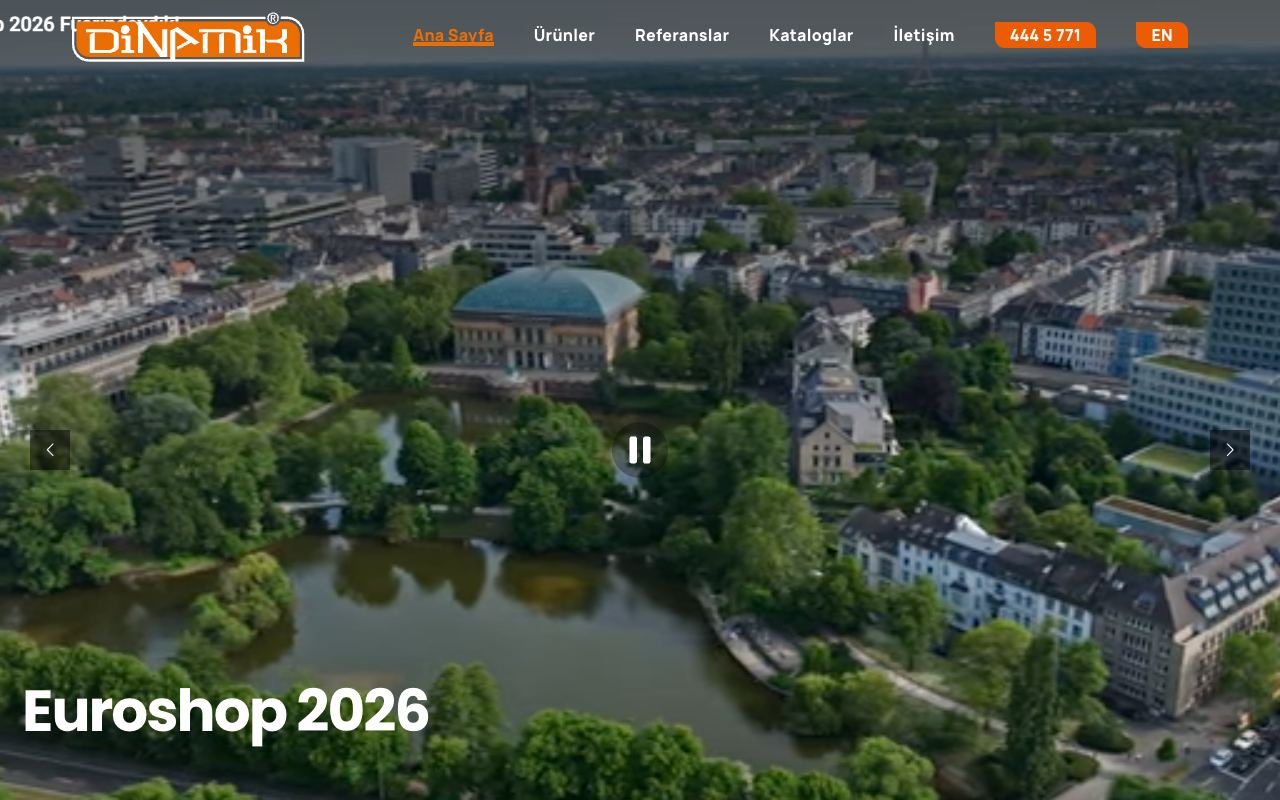The image size is (1280, 800).
Task: Open Kataloglar page
Action: [x=811, y=35]
